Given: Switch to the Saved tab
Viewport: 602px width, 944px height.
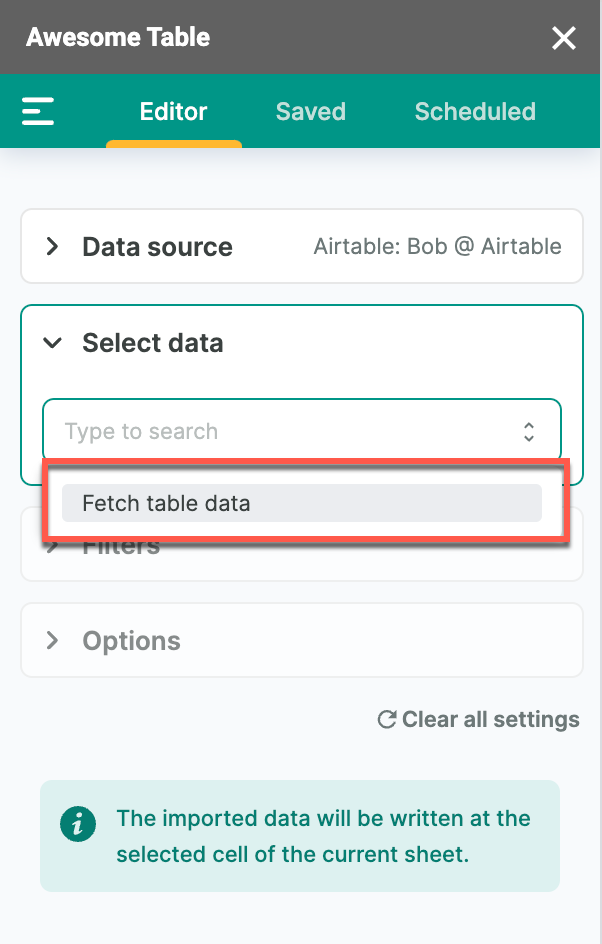Looking at the screenshot, I should [311, 111].
